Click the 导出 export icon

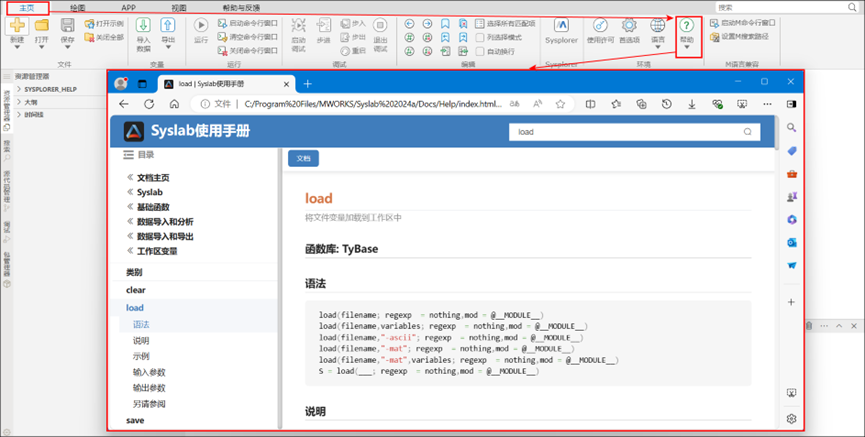pyautogui.click(x=168, y=25)
